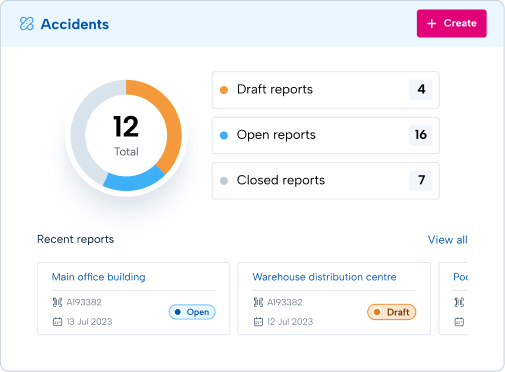Click calendar icon beside 12 Jul 2023

point(258,322)
